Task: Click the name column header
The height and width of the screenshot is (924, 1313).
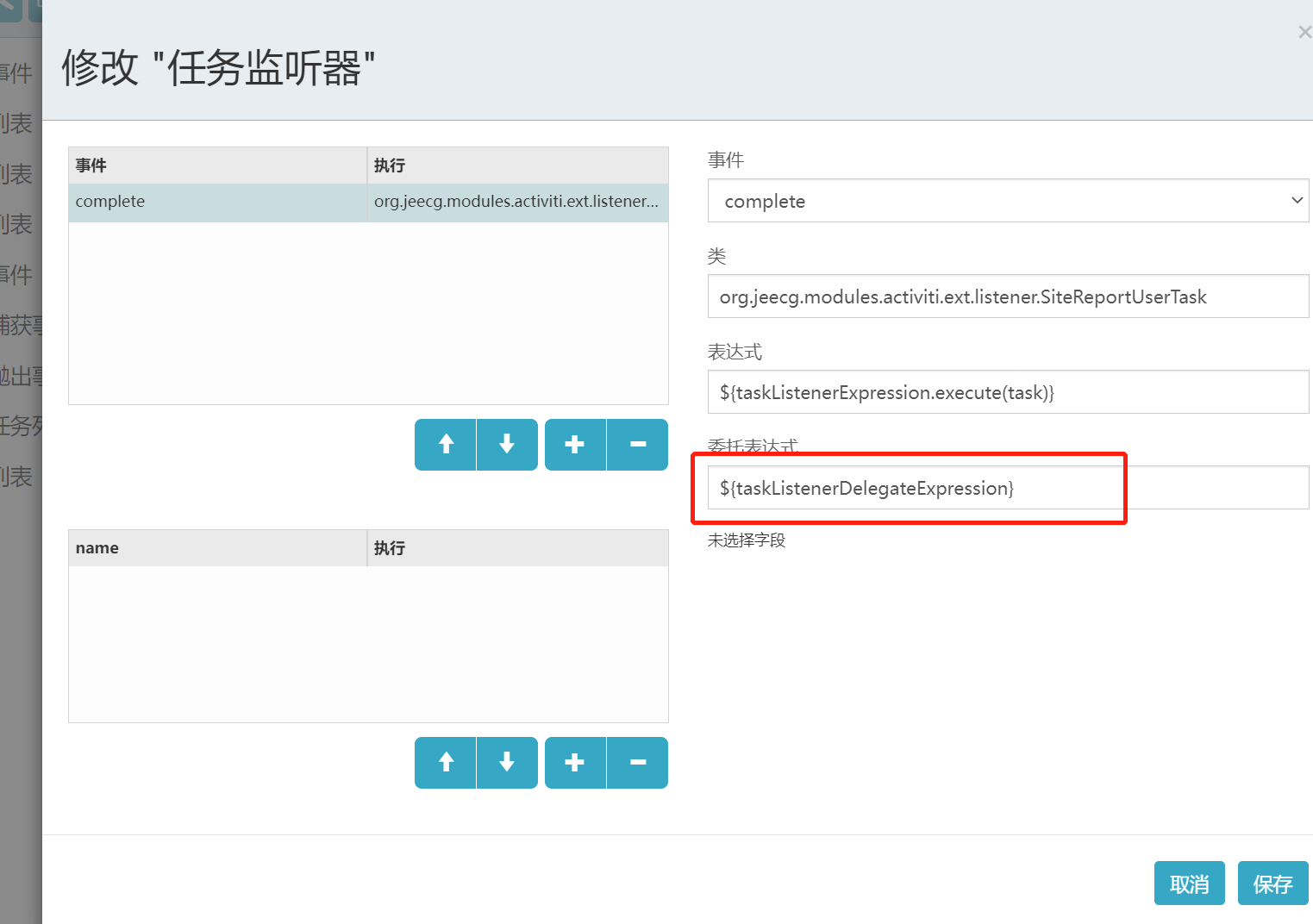Action: coord(97,547)
